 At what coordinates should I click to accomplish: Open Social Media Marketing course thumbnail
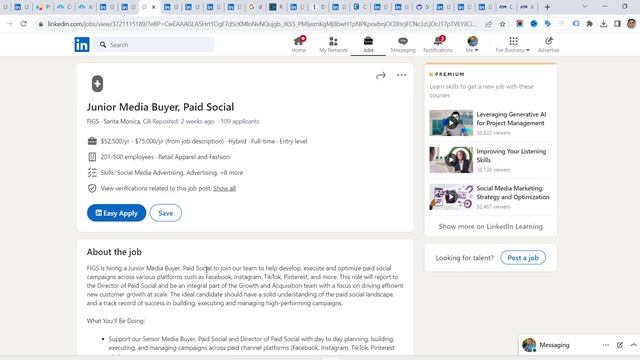[x=451, y=197]
